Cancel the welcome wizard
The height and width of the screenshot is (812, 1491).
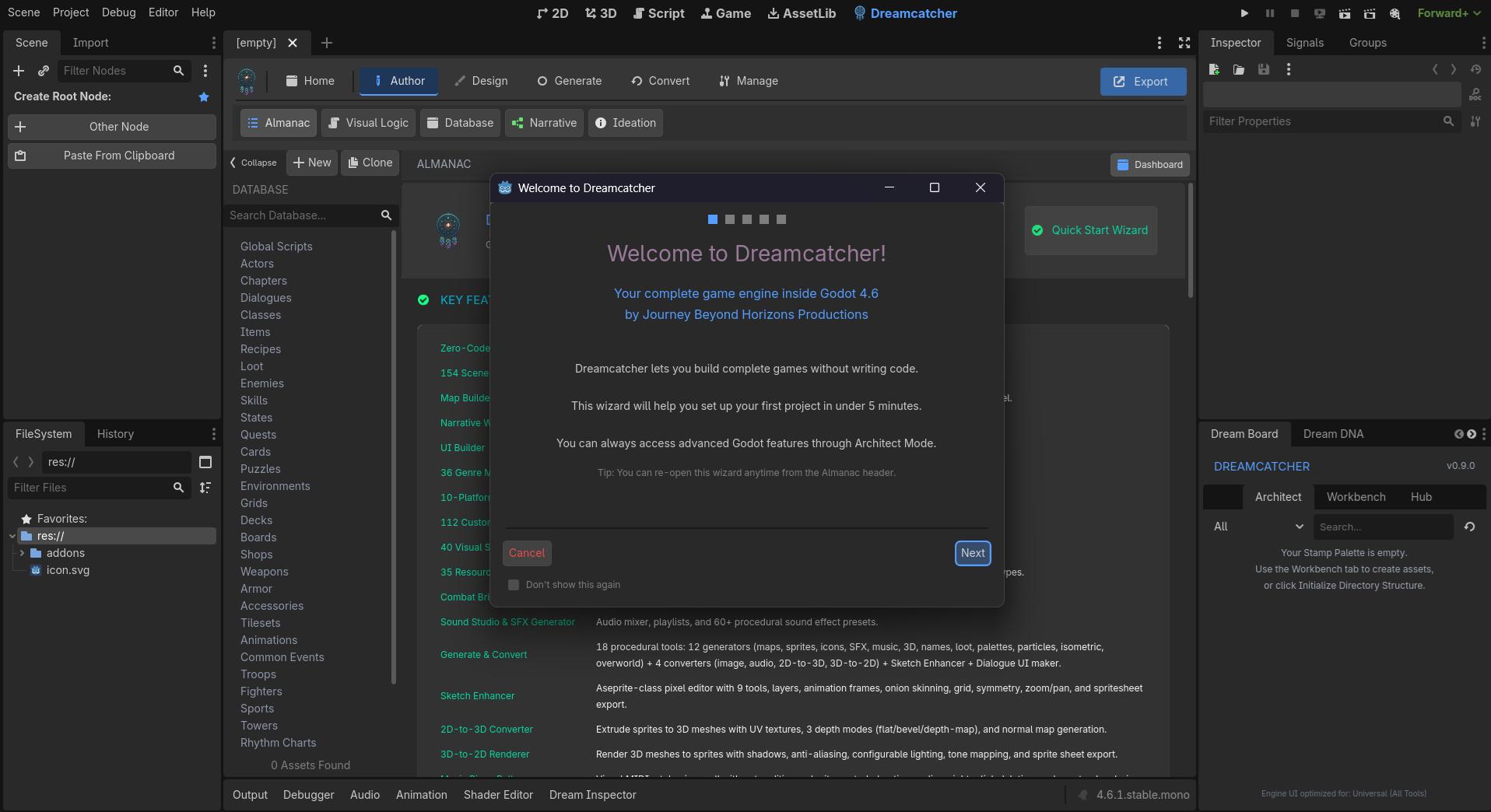(527, 553)
